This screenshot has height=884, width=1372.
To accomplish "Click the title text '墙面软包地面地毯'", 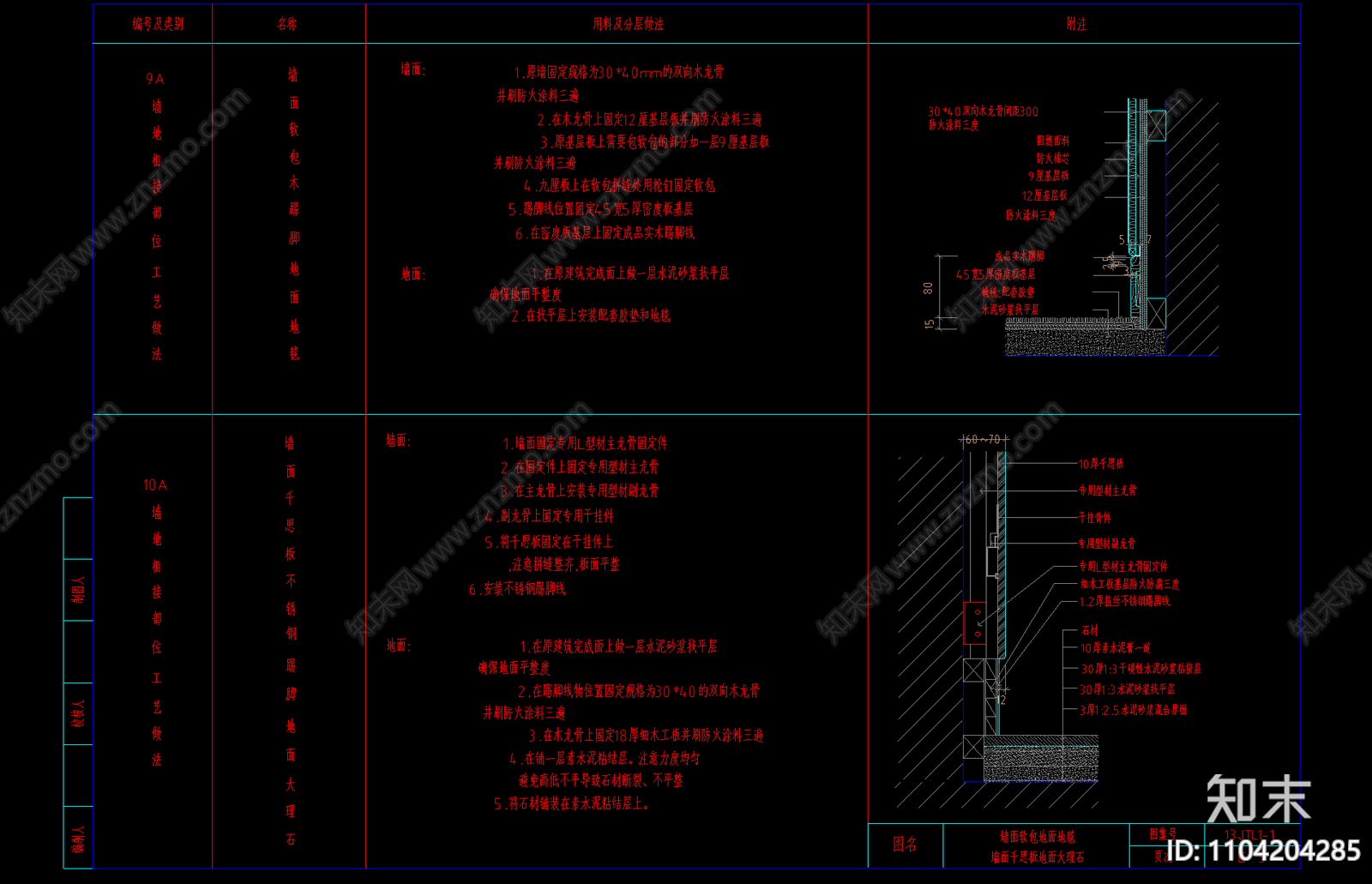I will pyautogui.click(x=1038, y=837).
